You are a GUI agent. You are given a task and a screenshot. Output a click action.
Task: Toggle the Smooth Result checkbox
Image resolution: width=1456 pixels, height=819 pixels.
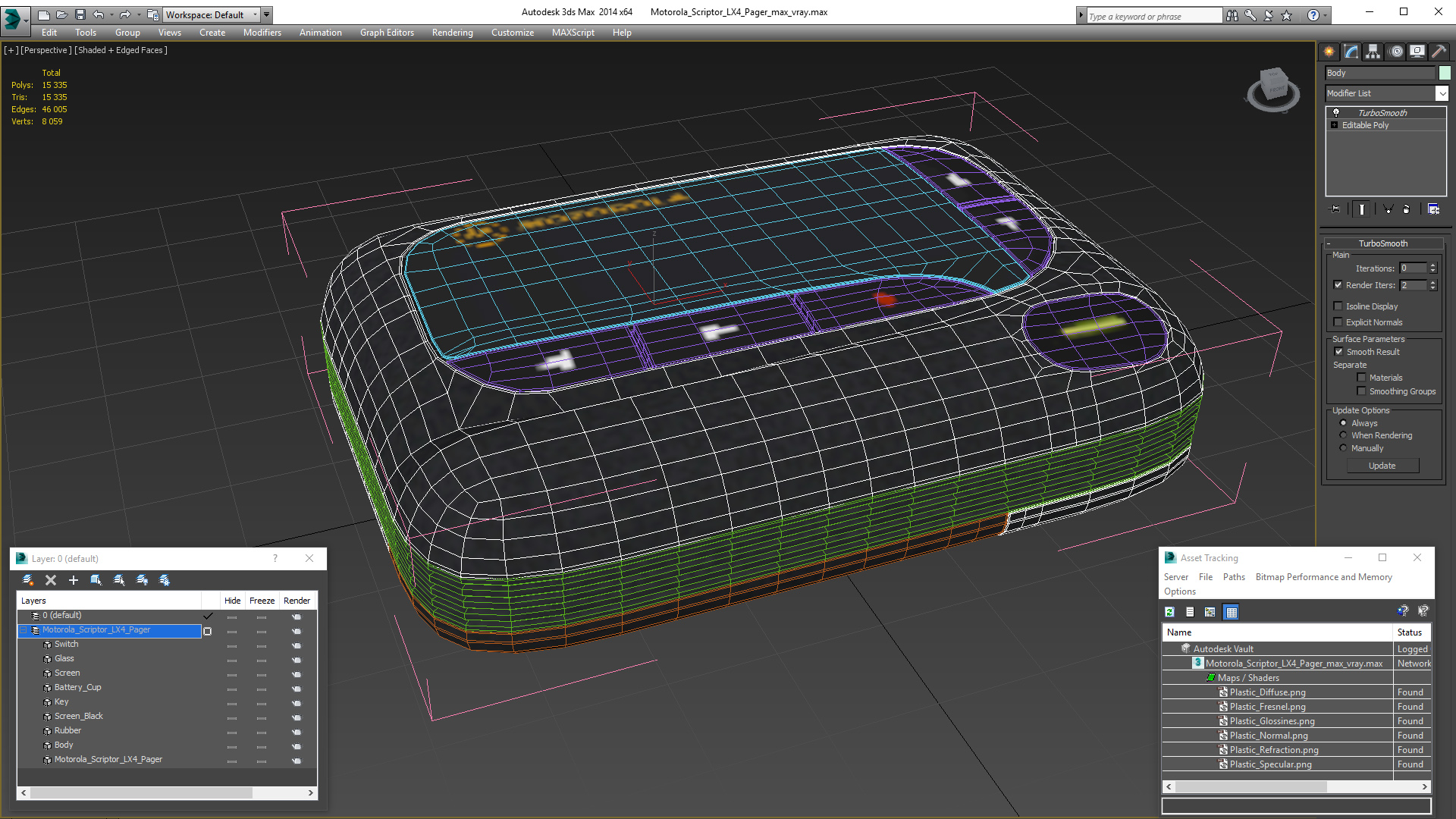[1338, 352]
